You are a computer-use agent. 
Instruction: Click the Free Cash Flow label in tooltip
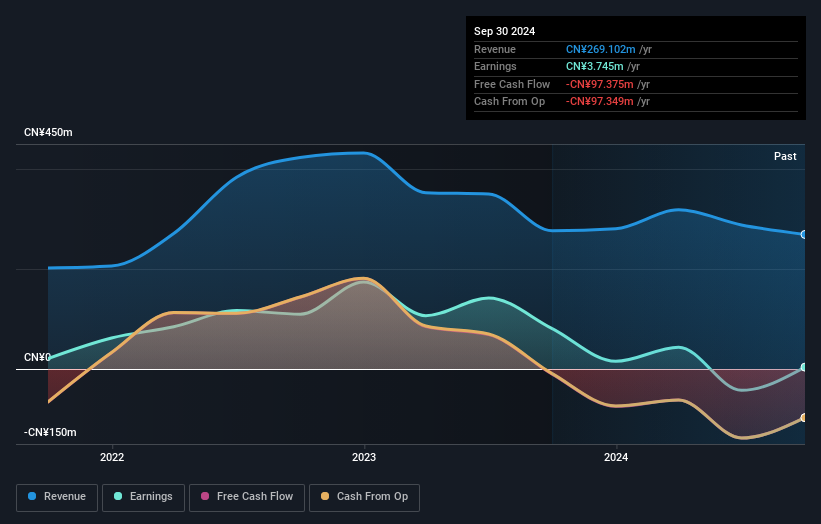(x=512, y=84)
